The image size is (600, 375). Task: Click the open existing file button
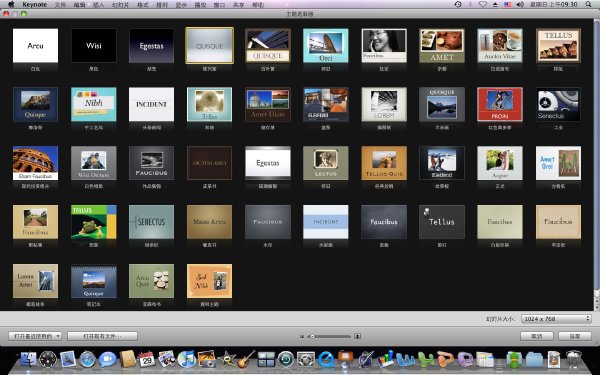tap(102, 336)
